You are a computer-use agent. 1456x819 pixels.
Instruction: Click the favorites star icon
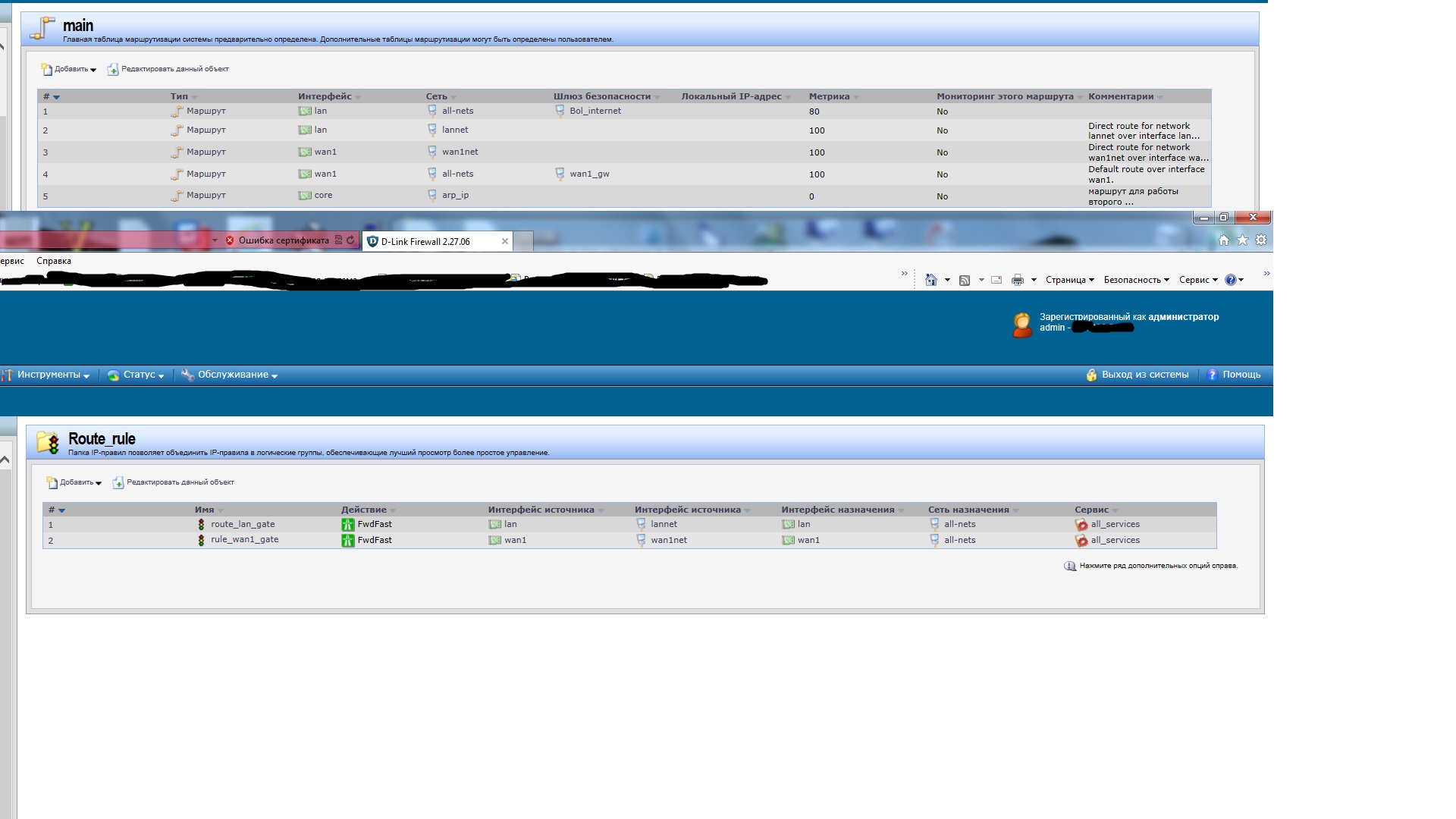tap(1242, 240)
